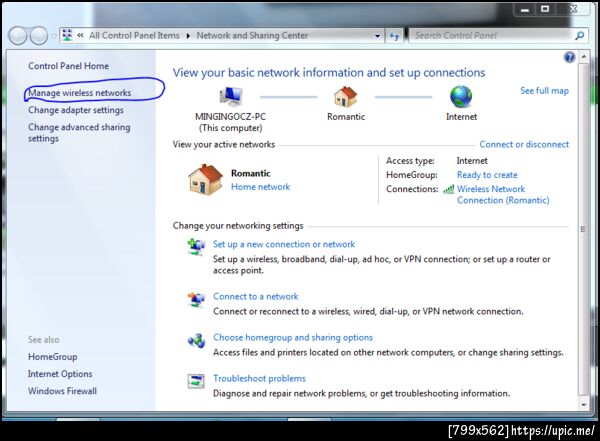Image resolution: width=600 pixels, height=441 pixels.
Task: Open Wireless Network Connection (Romantic) link
Action: click(x=503, y=194)
